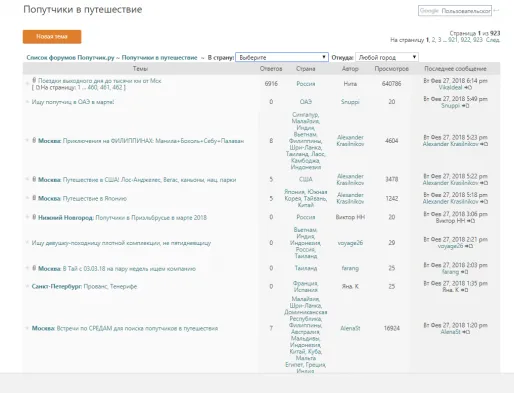Click the last-post icon in the Путешествие в Японию row
The height and width of the screenshot is (393, 514).
[x=484, y=202]
